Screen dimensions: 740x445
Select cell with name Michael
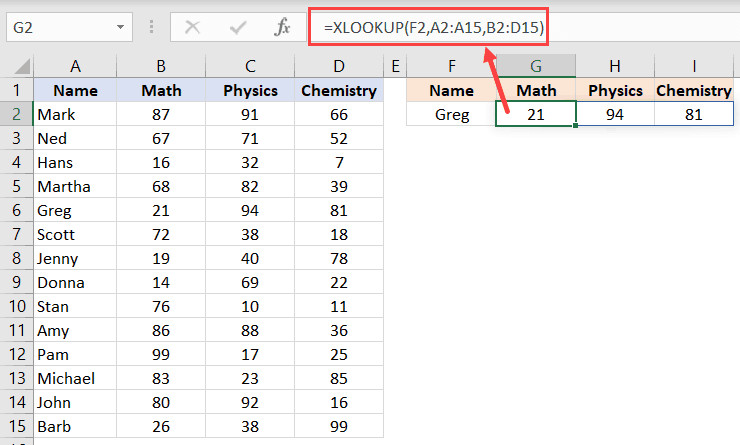[x=75, y=378]
